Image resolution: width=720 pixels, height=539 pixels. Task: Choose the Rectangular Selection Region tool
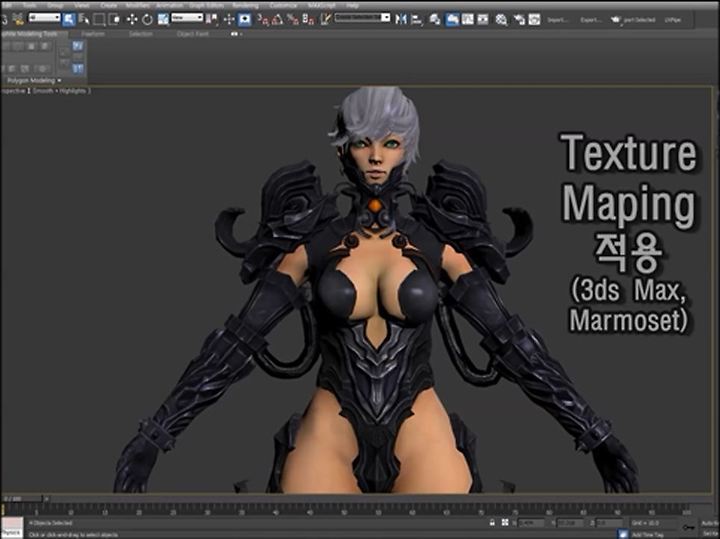pyautogui.click(x=99, y=19)
